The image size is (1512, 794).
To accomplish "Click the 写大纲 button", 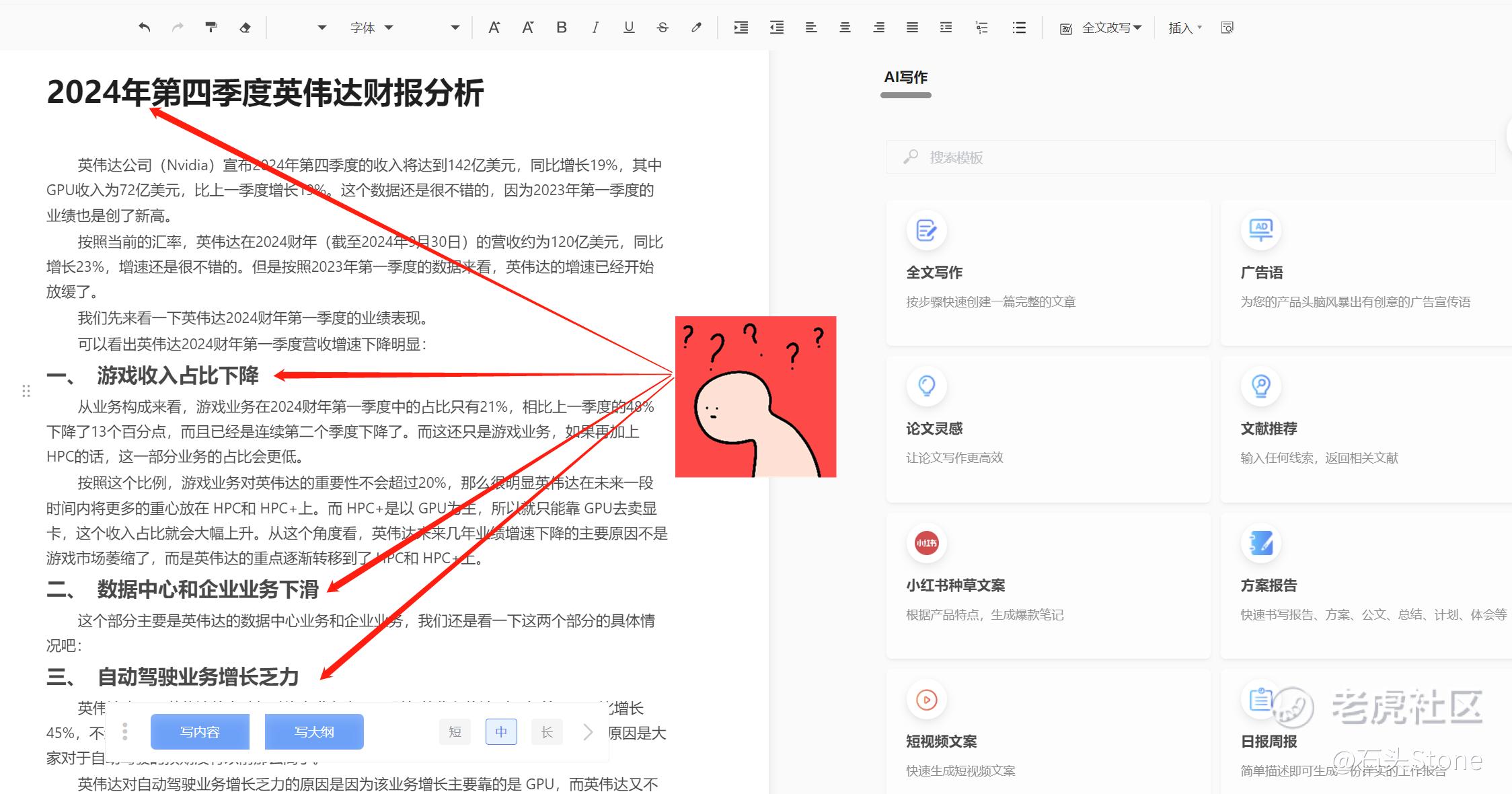I will (x=314, y=731).
